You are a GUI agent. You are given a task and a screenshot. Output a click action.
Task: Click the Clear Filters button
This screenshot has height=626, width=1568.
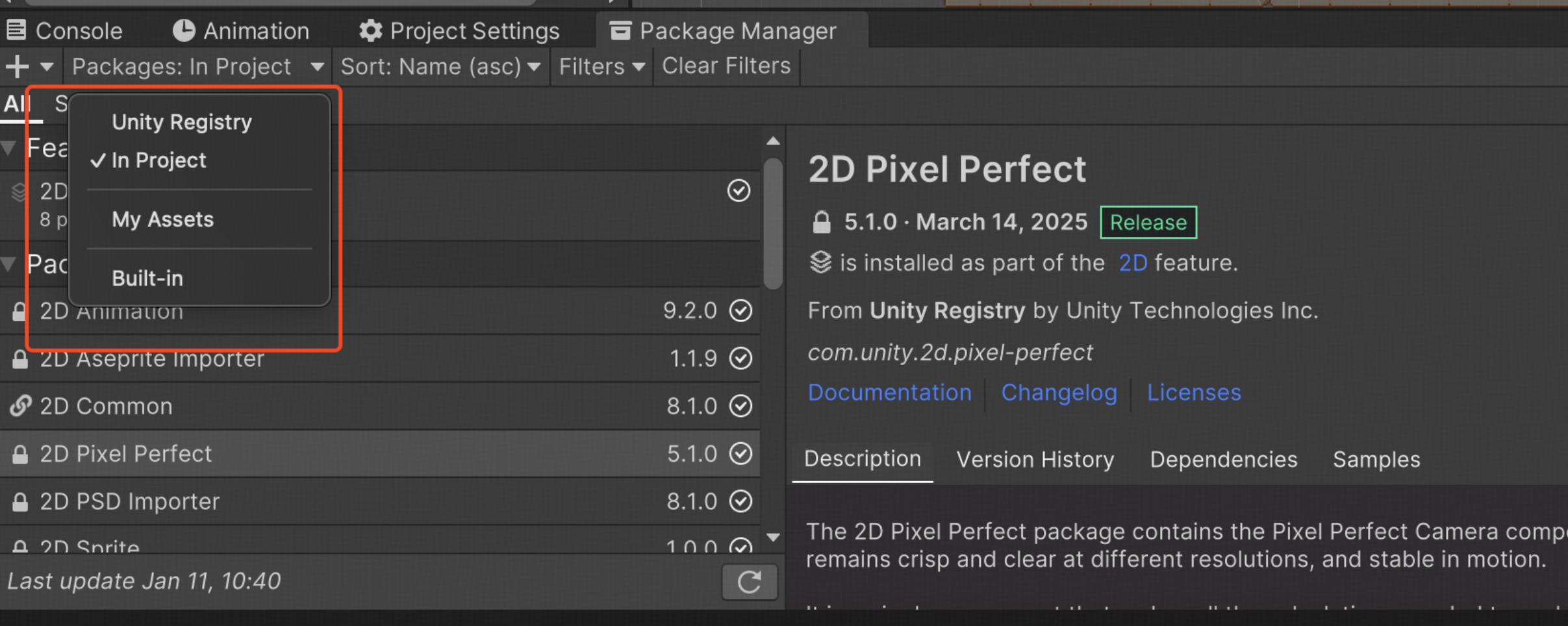pos(726,66)
